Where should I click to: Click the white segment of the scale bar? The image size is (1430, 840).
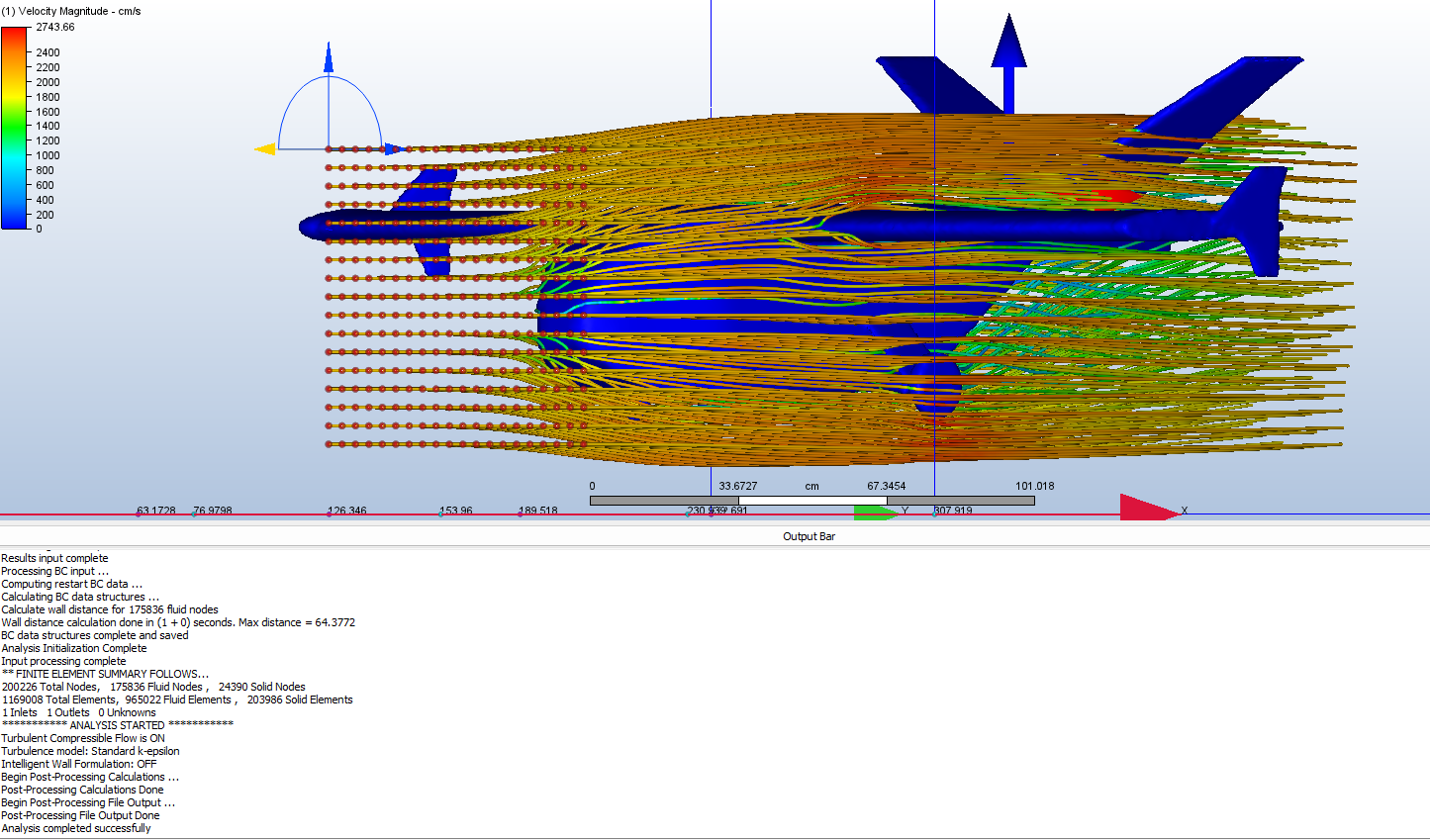(811, 501)
